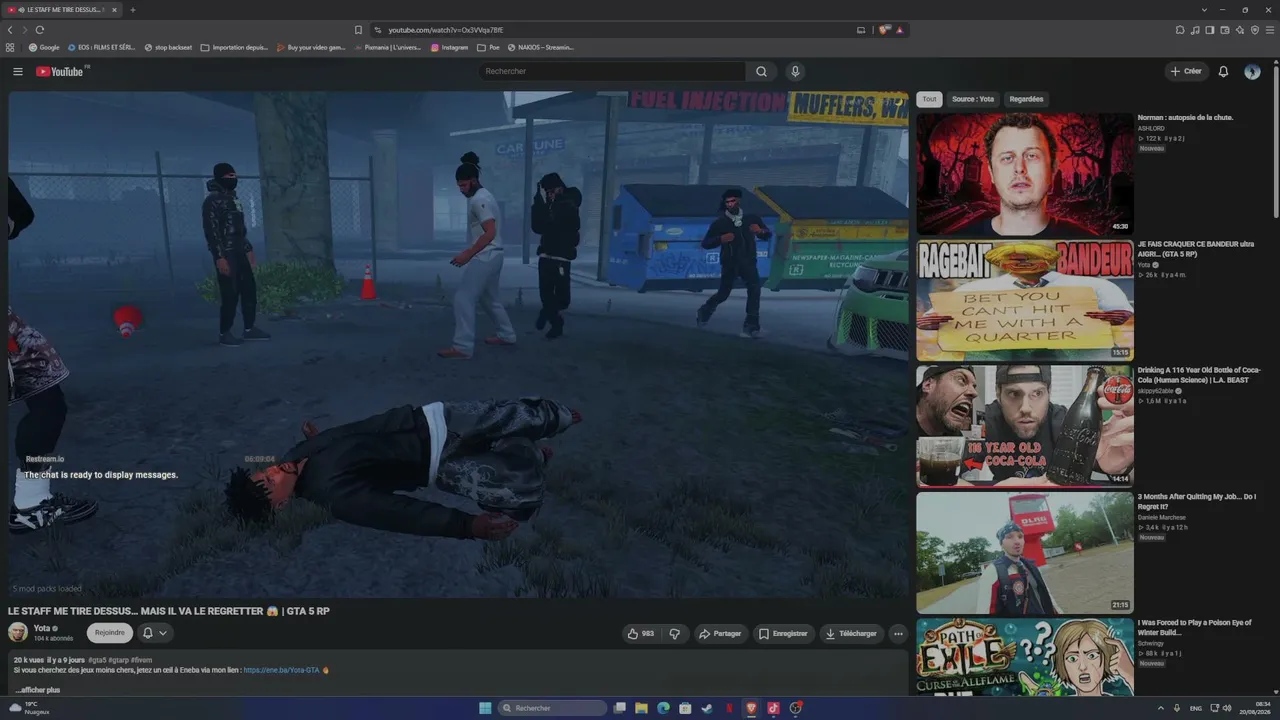Start voice search with the microphone
The height and width of the screenshot is (720, 1280).
[x=795, y=72]
